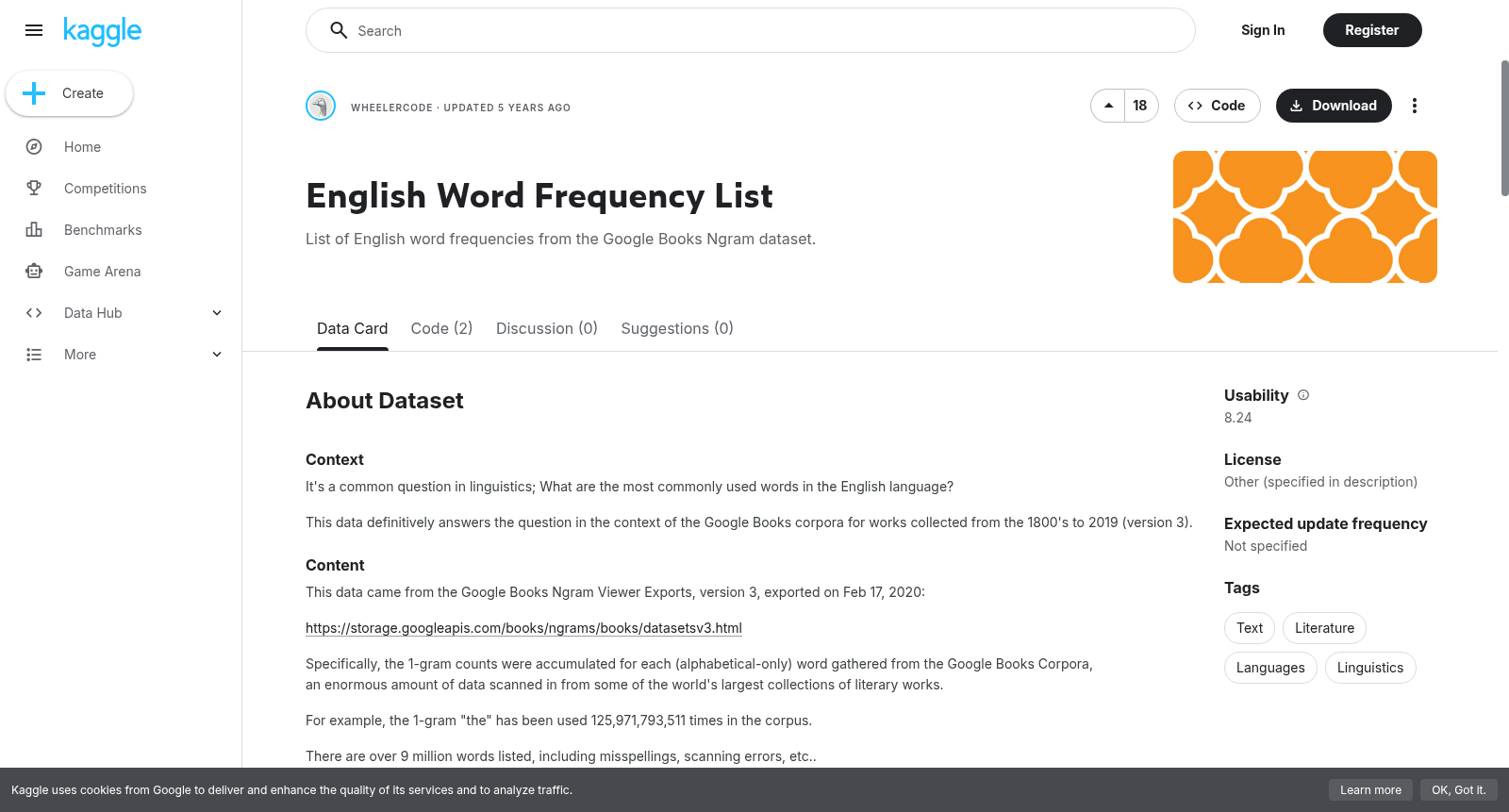Select the Linguistics tag
This screenshot has width=1509, height=812.
[1370, 668]
